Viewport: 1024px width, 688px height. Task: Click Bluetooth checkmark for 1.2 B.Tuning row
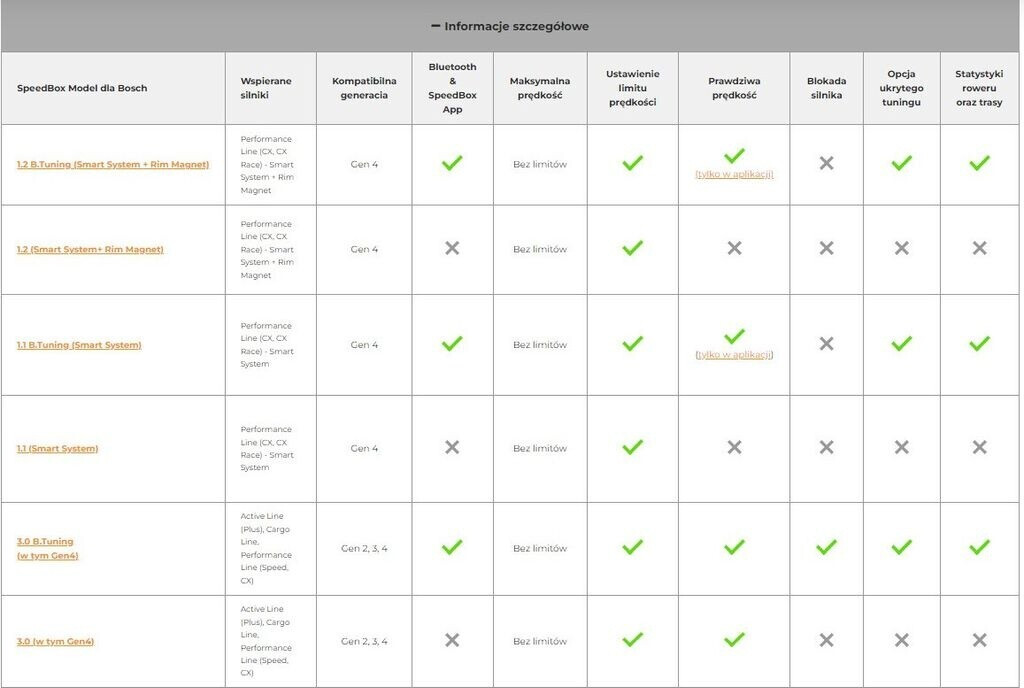[452, 162]
